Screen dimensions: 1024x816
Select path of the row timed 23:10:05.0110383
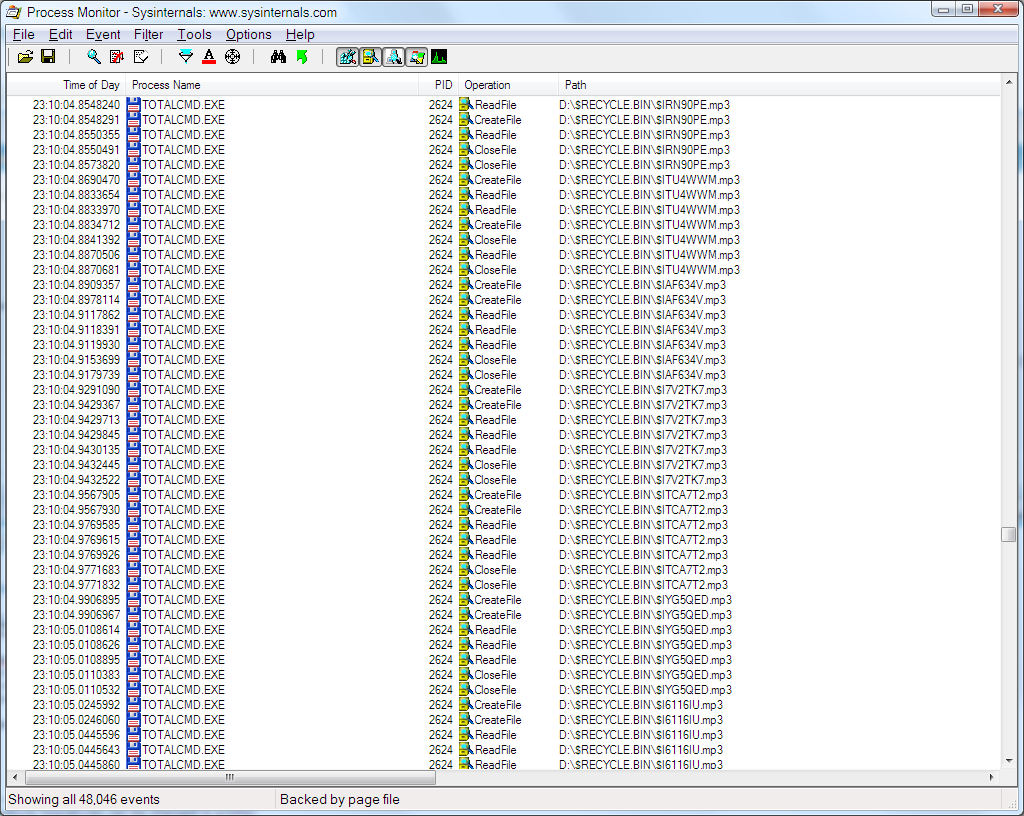(645, 675)
